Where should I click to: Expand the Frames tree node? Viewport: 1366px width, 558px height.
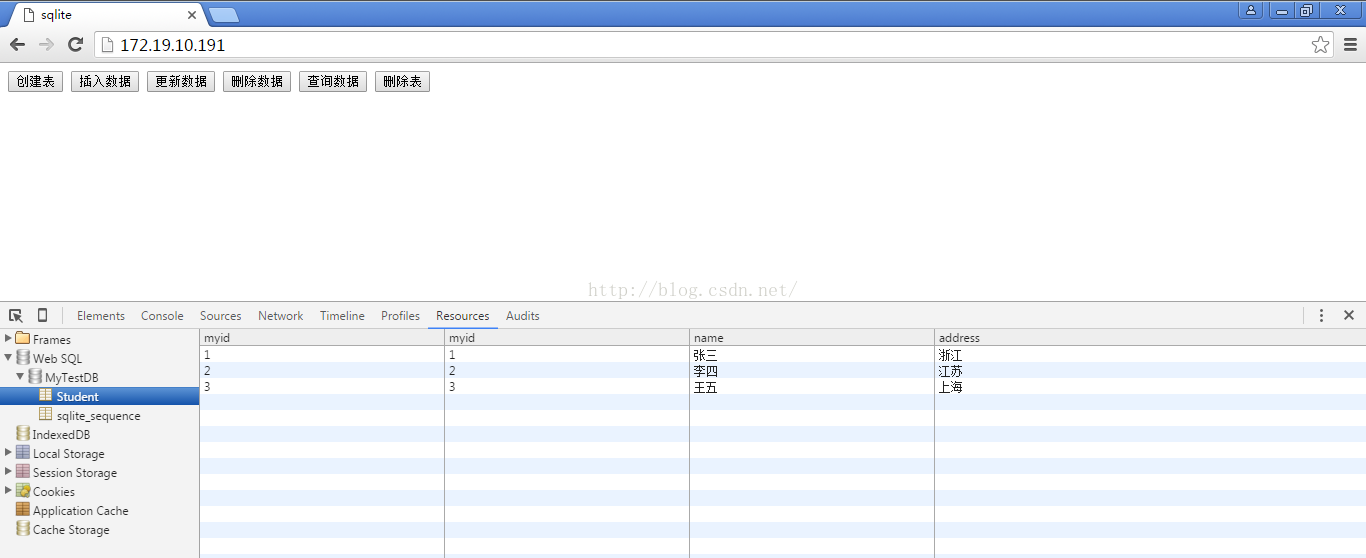tap(9, 339)
